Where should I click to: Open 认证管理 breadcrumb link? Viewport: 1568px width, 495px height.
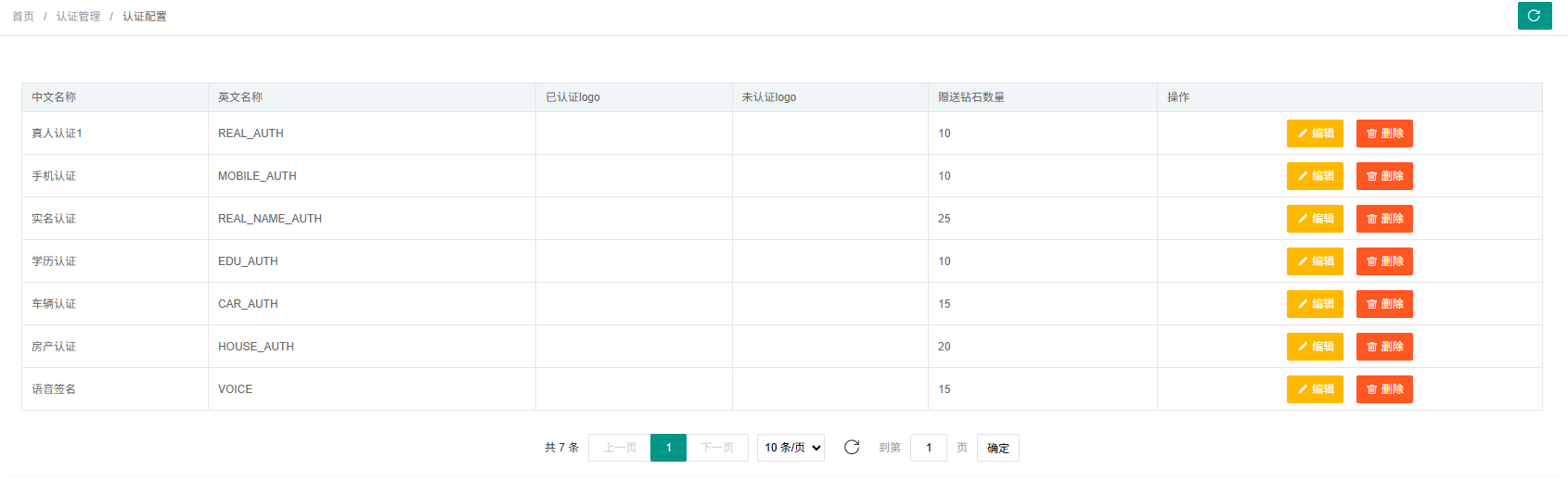(x=78, y=17)
